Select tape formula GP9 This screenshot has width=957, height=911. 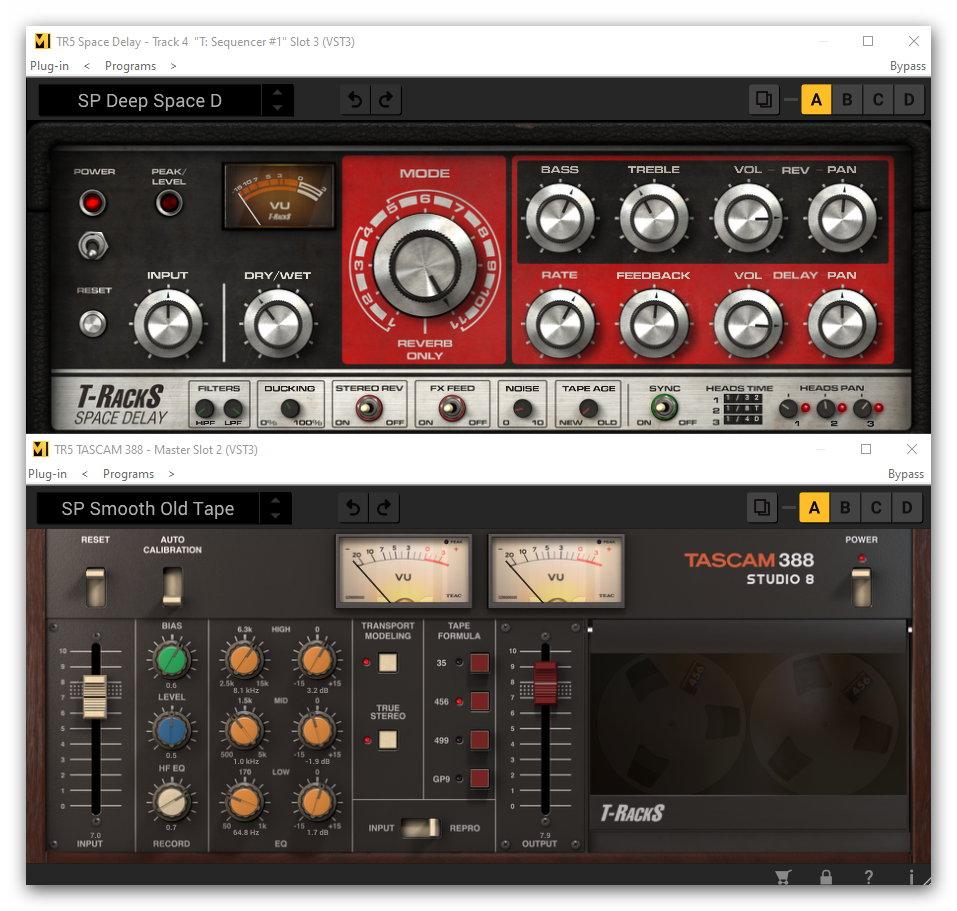(x=480, y=779)
